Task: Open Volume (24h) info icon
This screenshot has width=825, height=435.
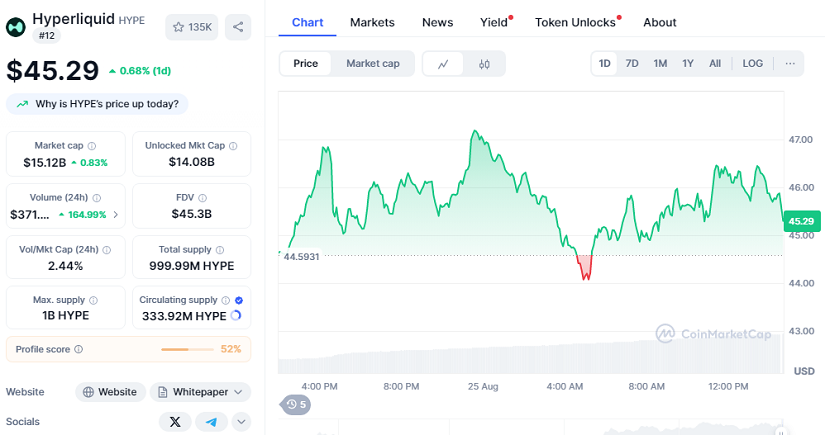Action: pyautogui.click(x=96, y=198)
